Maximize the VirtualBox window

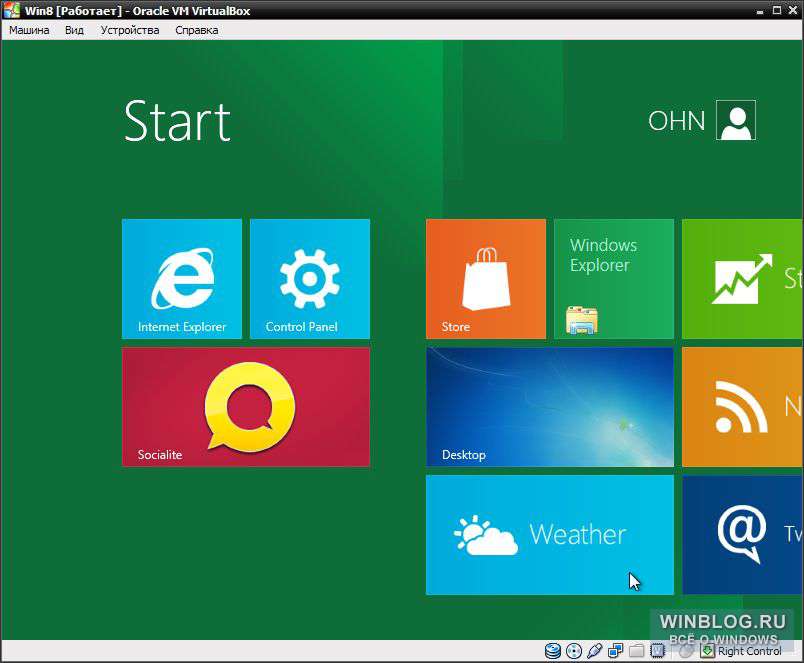tap(777, 10)
